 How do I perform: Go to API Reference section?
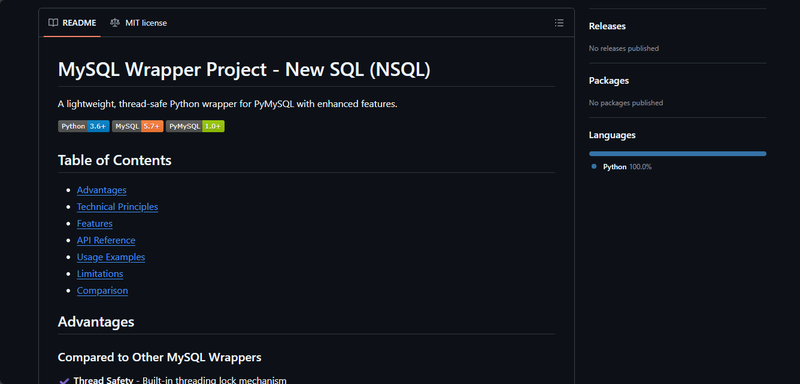click(x=106, y=240)
